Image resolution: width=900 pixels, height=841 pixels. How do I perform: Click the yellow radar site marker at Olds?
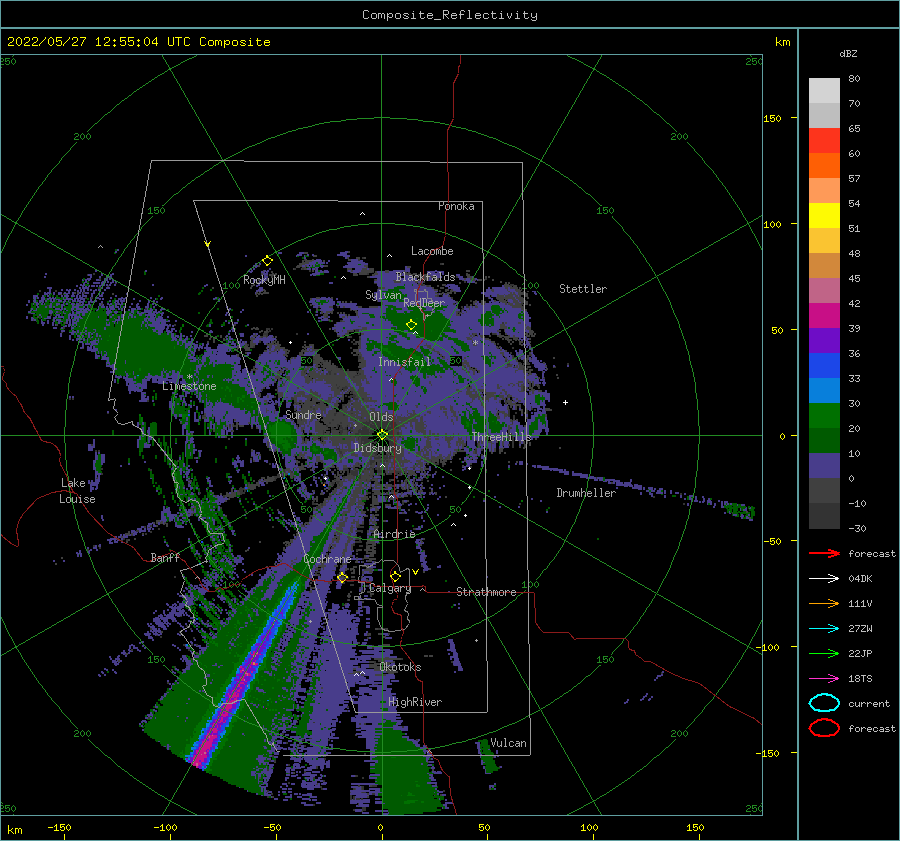tap(382, 435)
